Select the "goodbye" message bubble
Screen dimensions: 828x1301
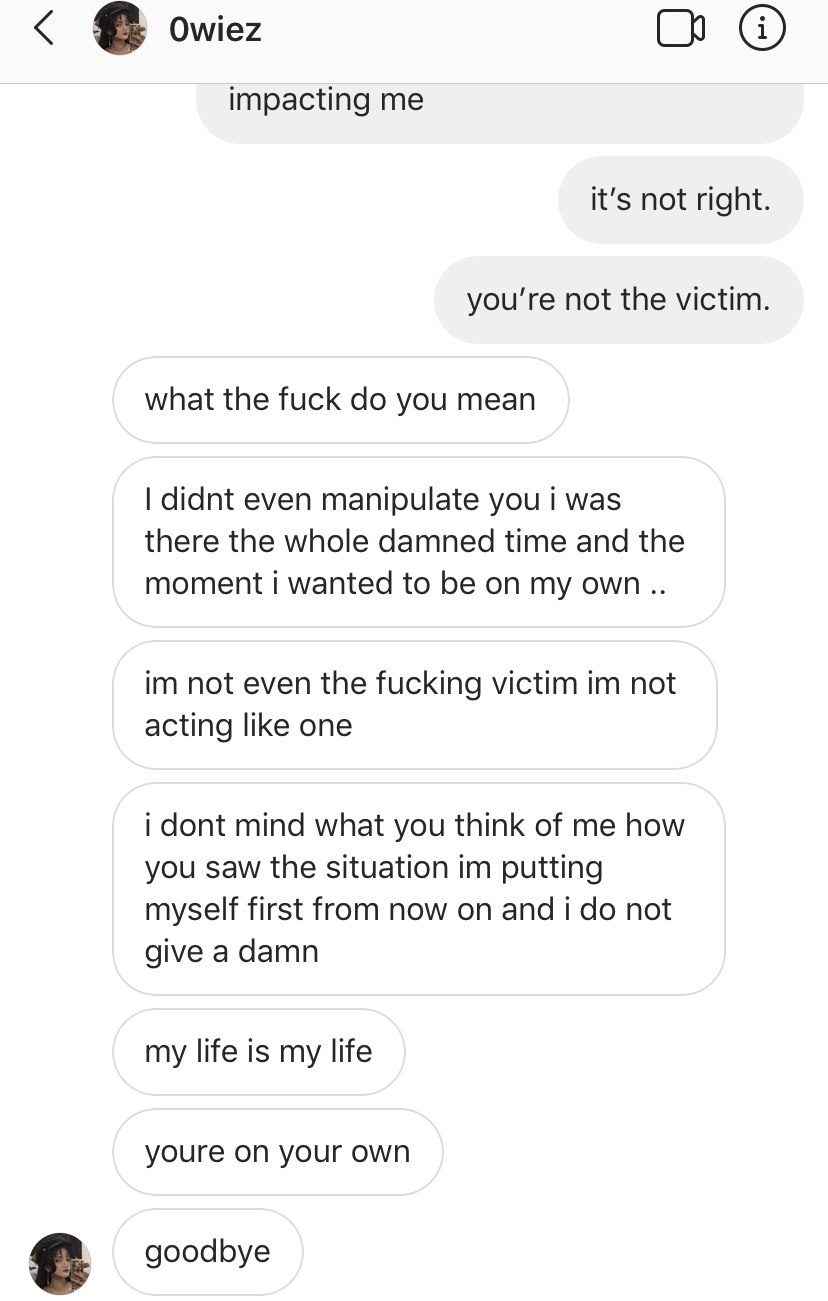coord(208,1252)
